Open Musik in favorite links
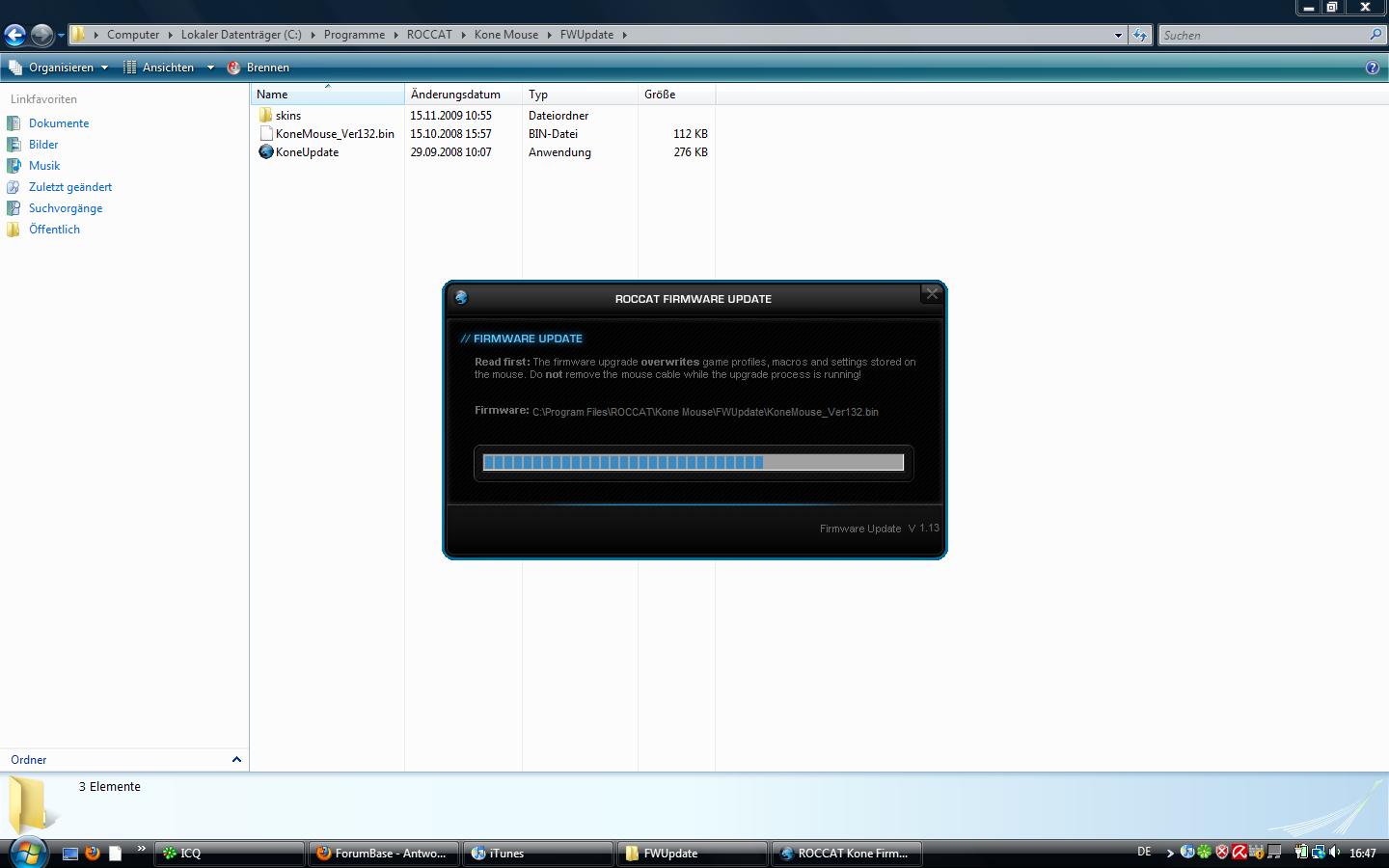The width and height of the screenshot is (1389, 868). click(44, 166)
